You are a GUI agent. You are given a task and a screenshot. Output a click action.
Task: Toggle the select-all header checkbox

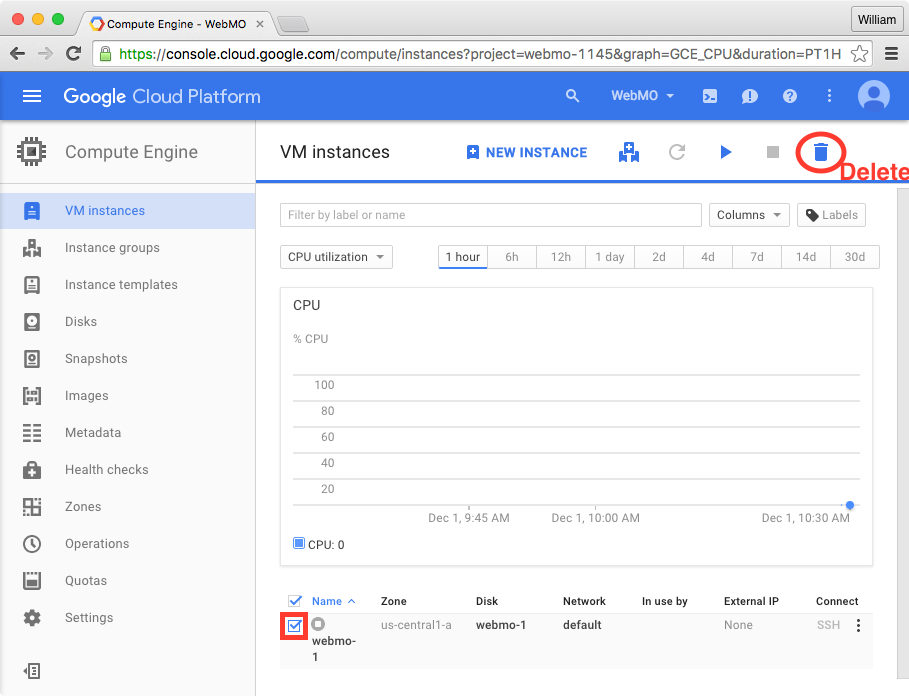[295, 601]
